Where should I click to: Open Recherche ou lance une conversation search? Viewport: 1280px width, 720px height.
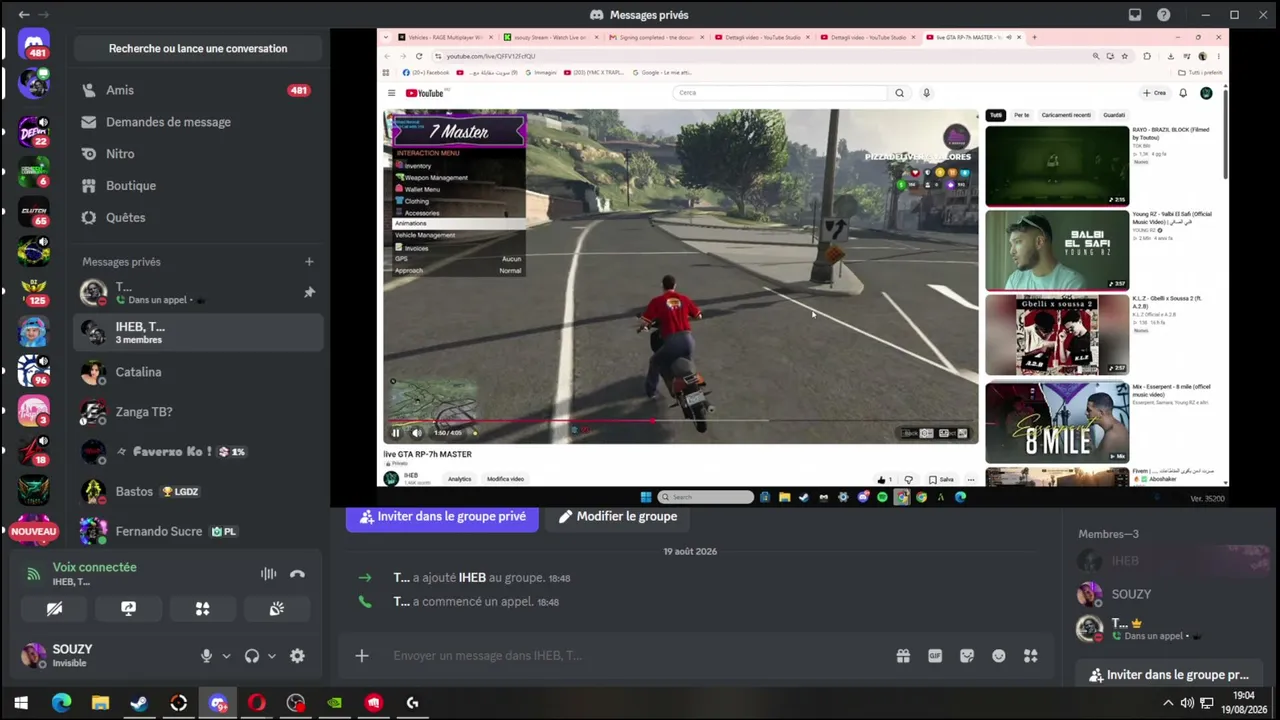click(198, 48)
